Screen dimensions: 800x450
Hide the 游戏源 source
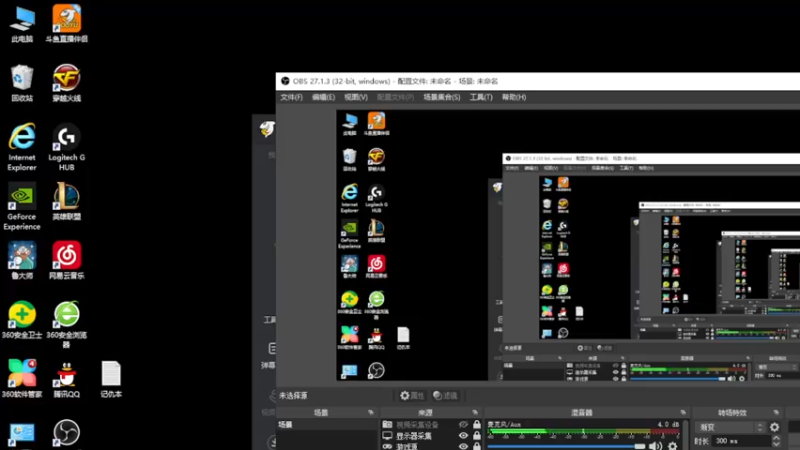pos(463,446)
